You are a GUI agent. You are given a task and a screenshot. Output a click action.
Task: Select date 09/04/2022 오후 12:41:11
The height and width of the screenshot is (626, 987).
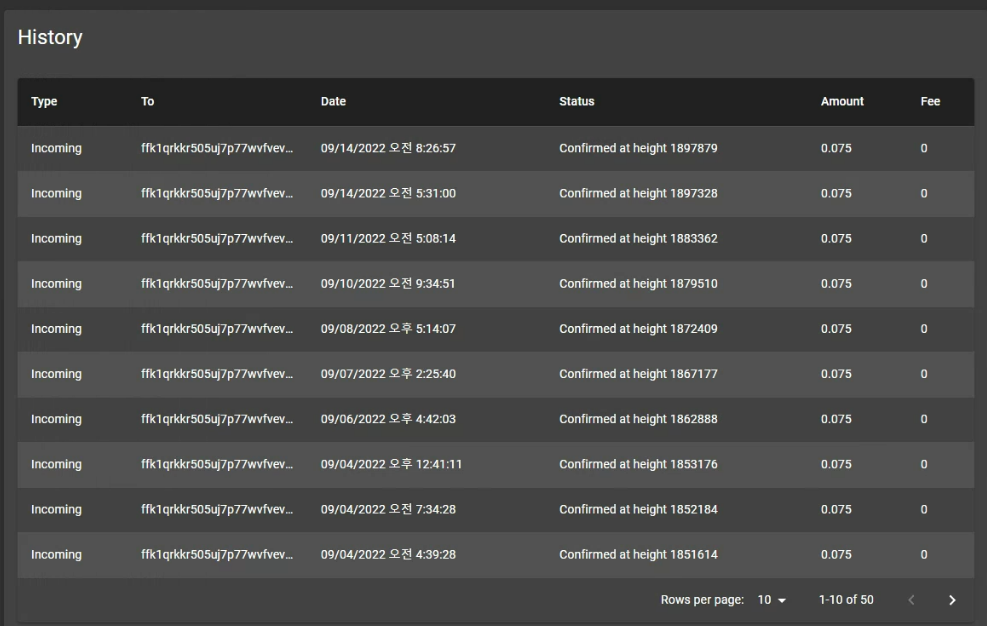pos(392,464)
